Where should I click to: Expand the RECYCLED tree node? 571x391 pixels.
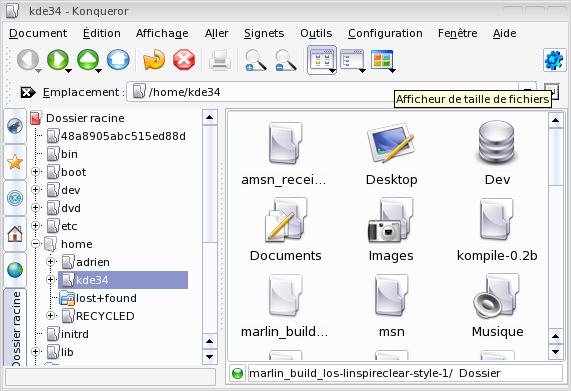click(51, 316)
